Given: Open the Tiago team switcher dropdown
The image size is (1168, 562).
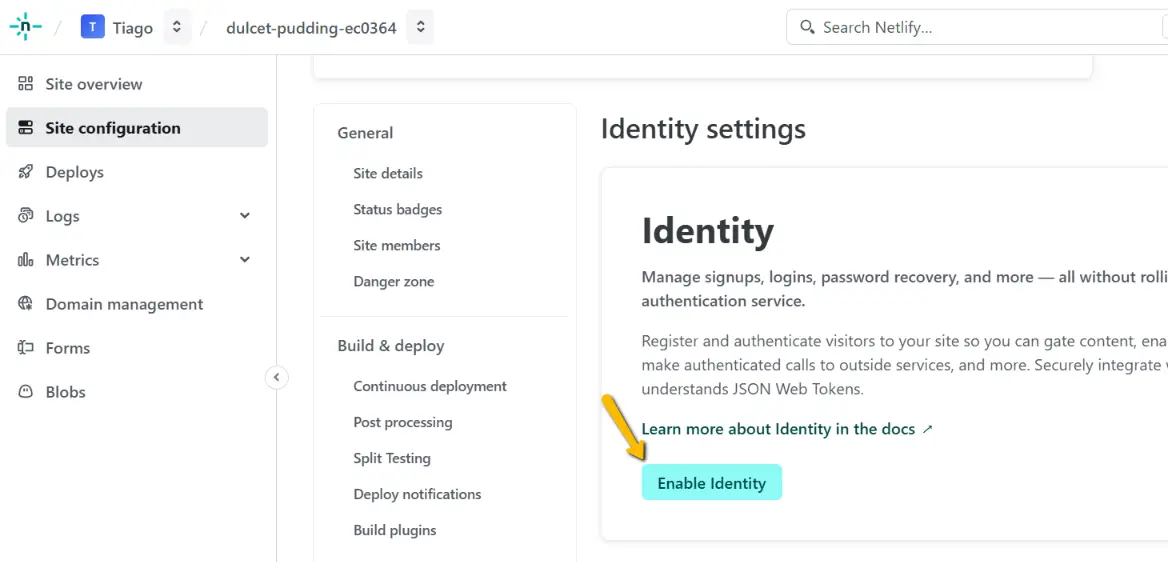Looking at the screenshot, I should click(177, 28).
